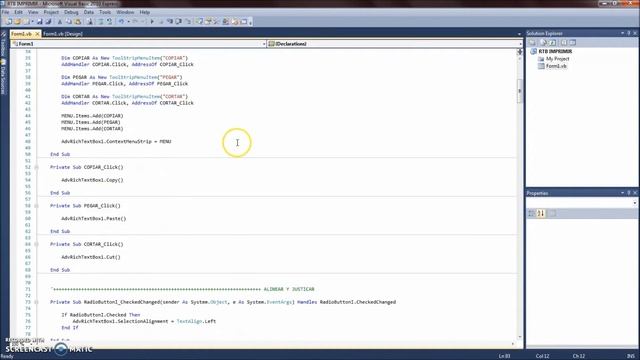The width and height of the screenshot is (640, 360).
Task: Click the Find toolbar icon
Action: (x=90, y=21)
